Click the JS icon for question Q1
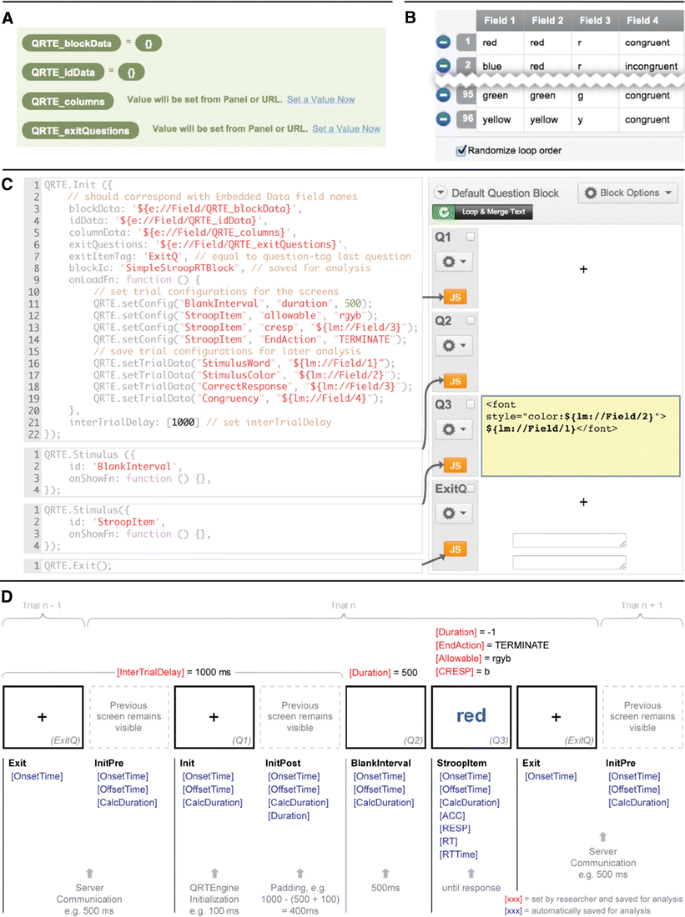The width and height of the screenshot is (685, 917). click(454, 297)
